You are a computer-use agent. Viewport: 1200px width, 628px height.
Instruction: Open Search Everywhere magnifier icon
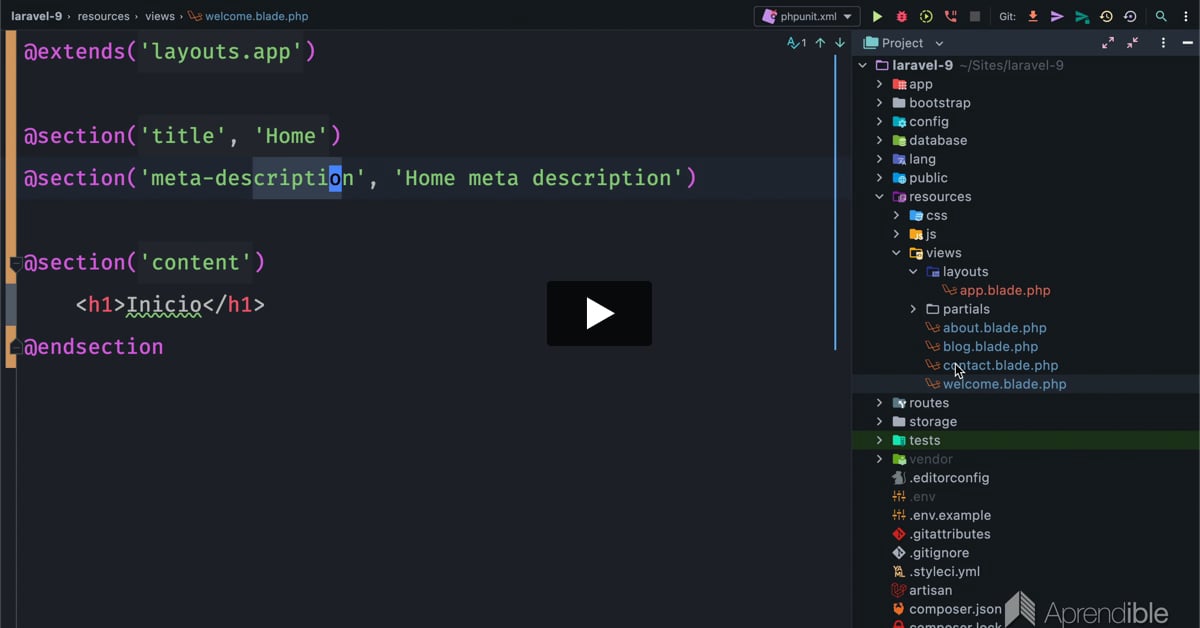[x=1161, y=16]
